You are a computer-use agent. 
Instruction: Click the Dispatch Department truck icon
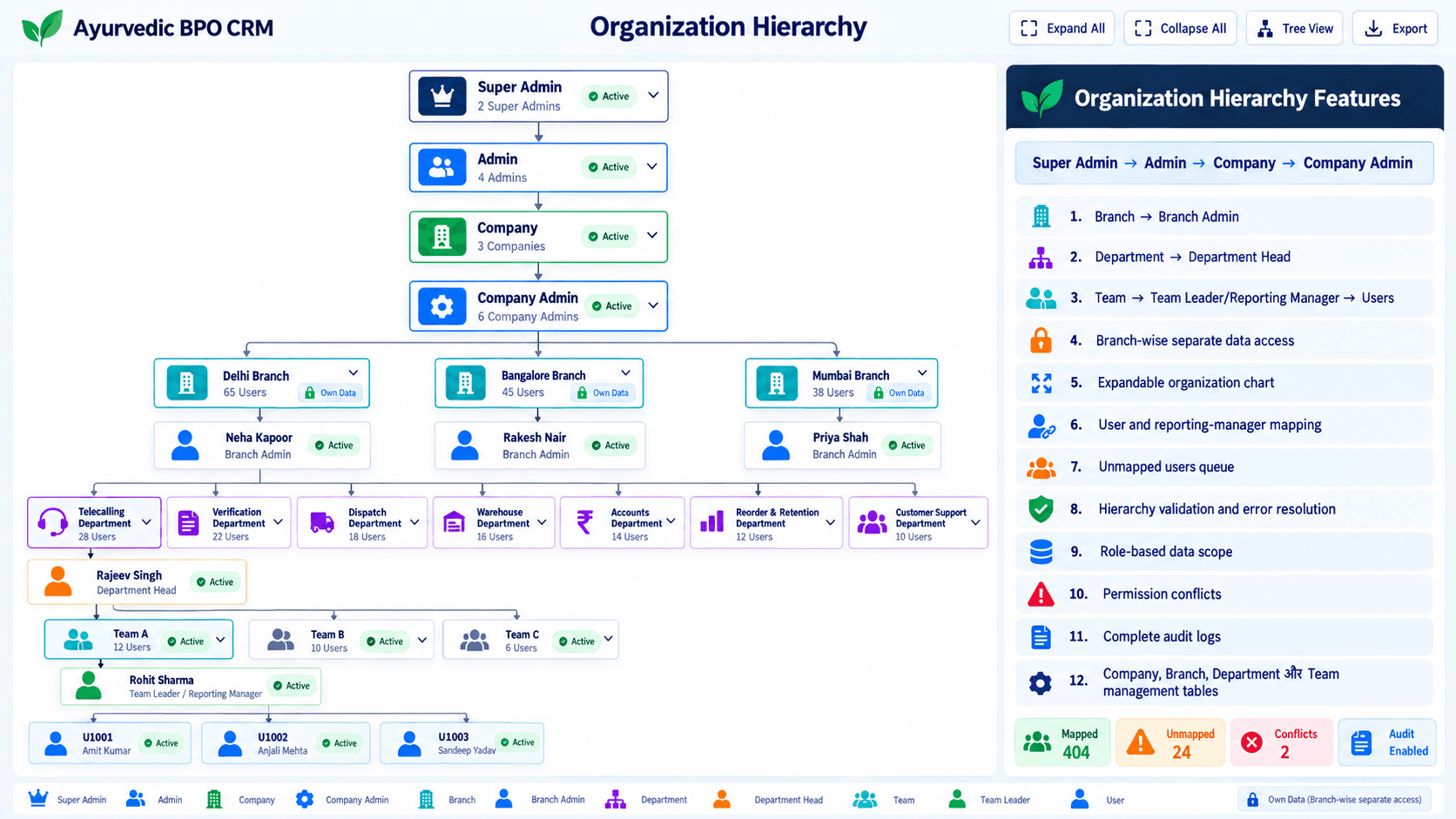322,522
